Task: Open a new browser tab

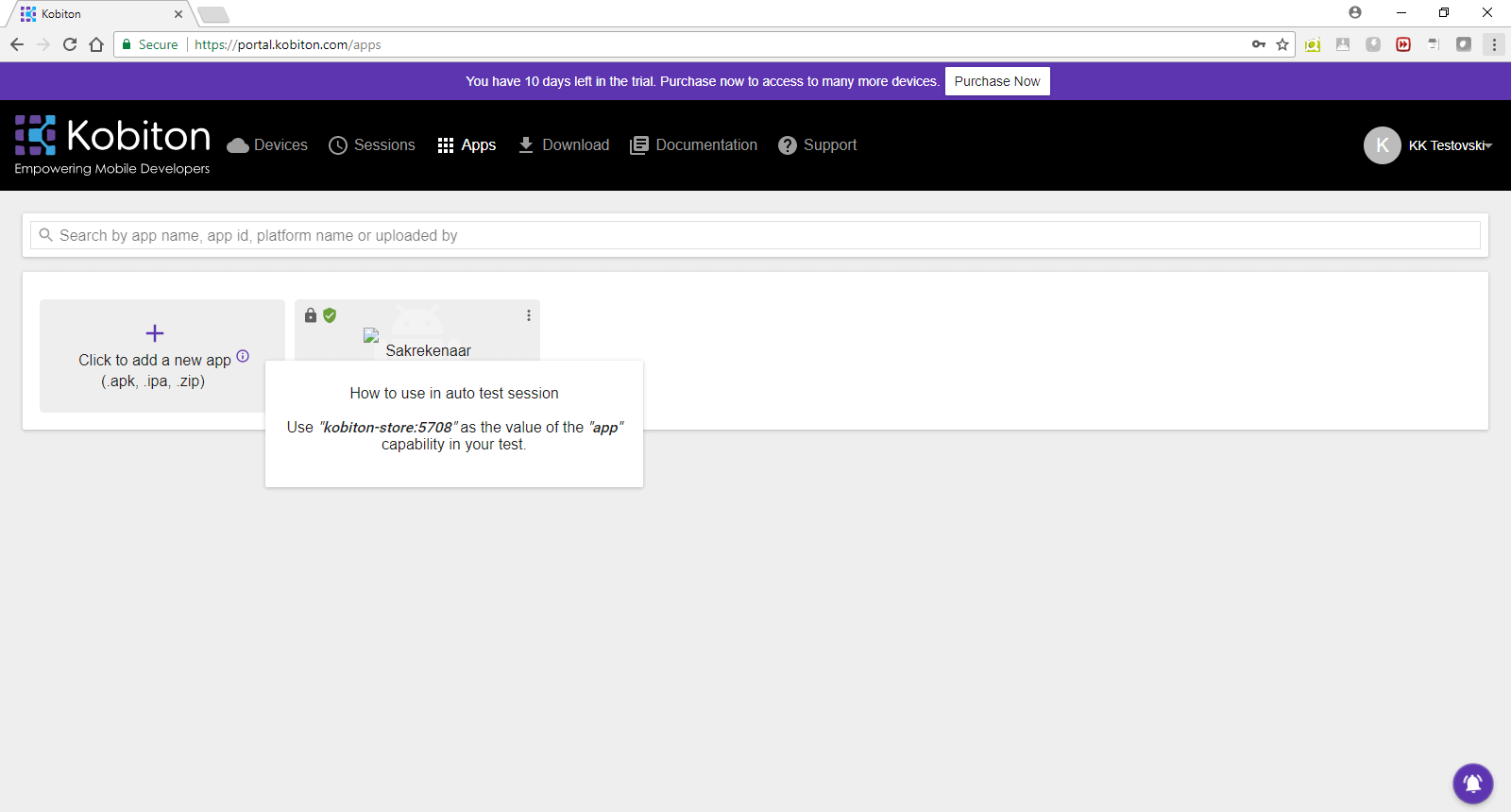Action: [x=213, y=14]
